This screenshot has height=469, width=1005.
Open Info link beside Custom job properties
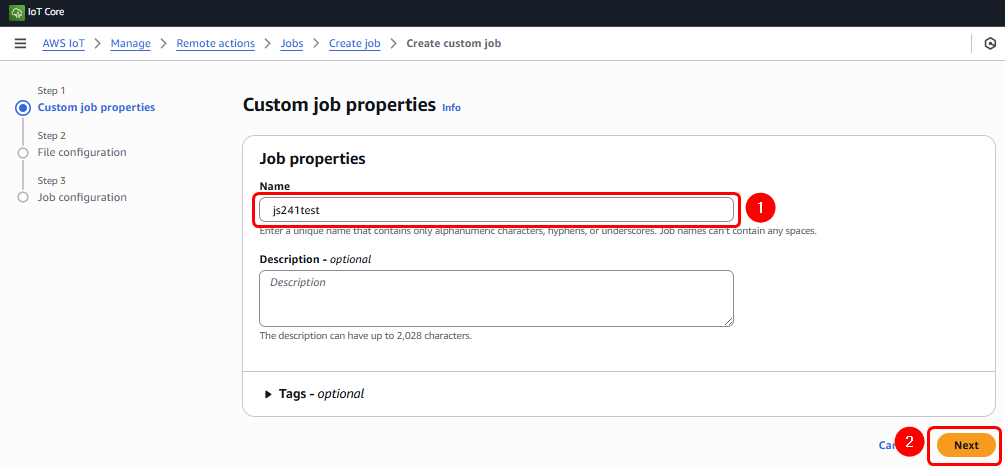click(x=451, y=107)
